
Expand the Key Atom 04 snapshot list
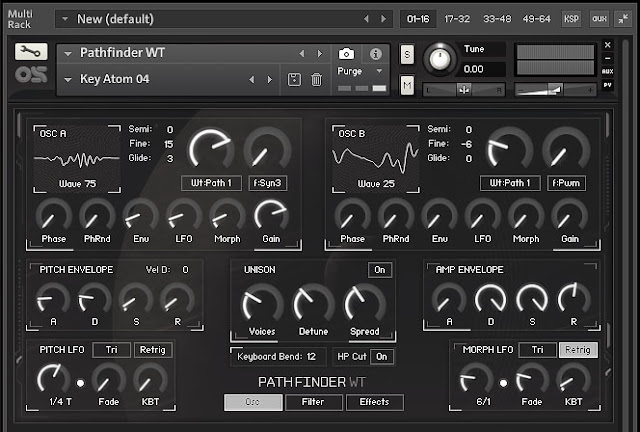(x=68, y=79)
